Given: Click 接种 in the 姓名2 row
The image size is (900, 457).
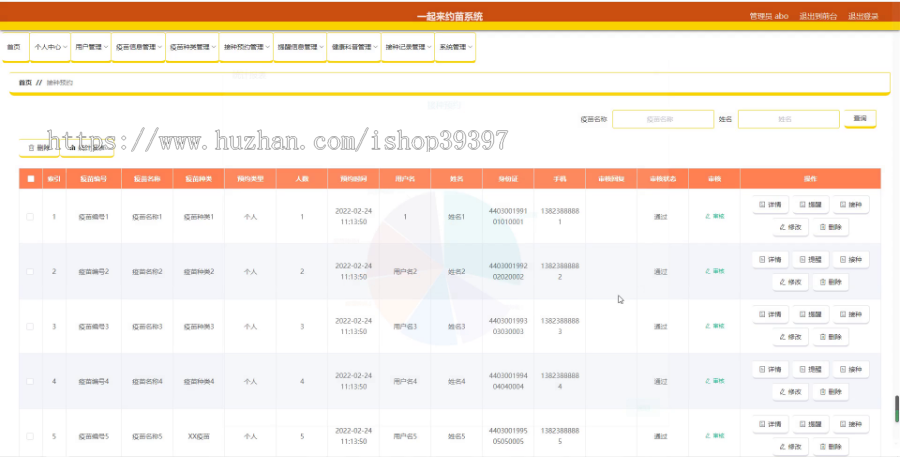Looking at the screenshot, I should (x=851, y=260).
